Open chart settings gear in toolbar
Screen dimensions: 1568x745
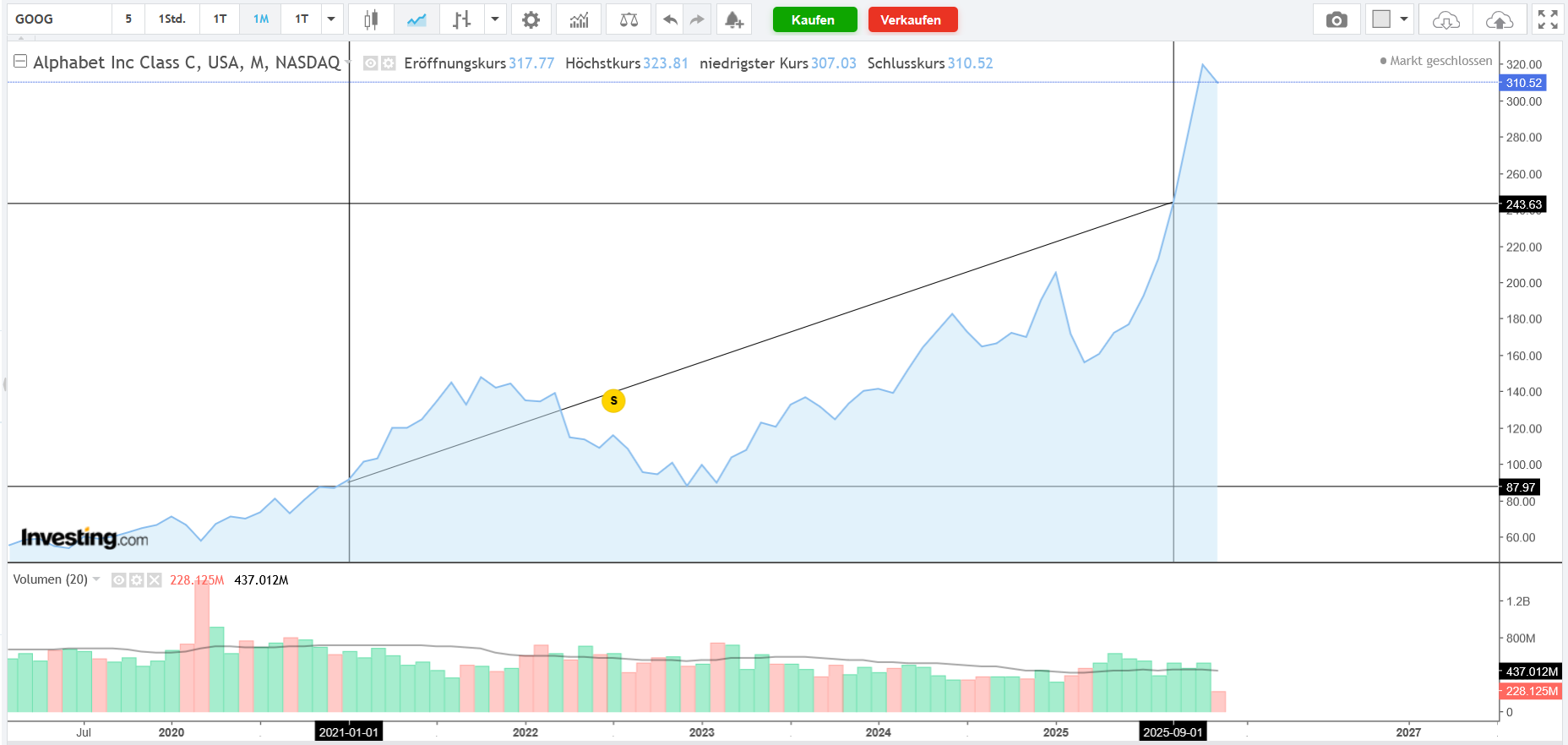coord(531,19)
